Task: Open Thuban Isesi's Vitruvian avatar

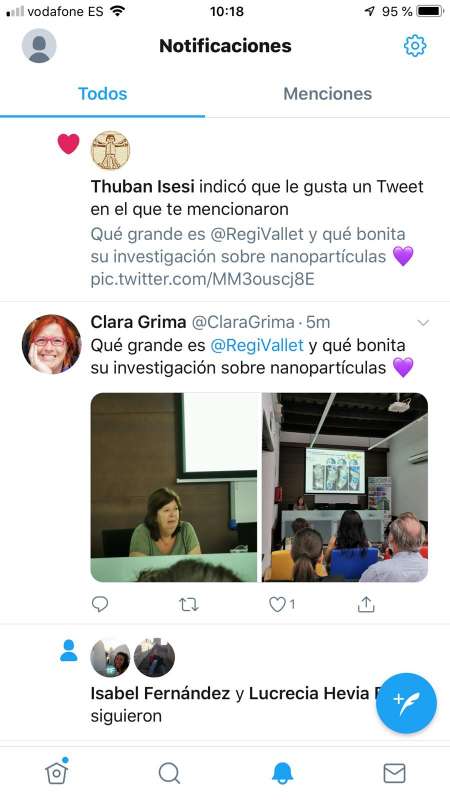Action: (x=110, y=151)
